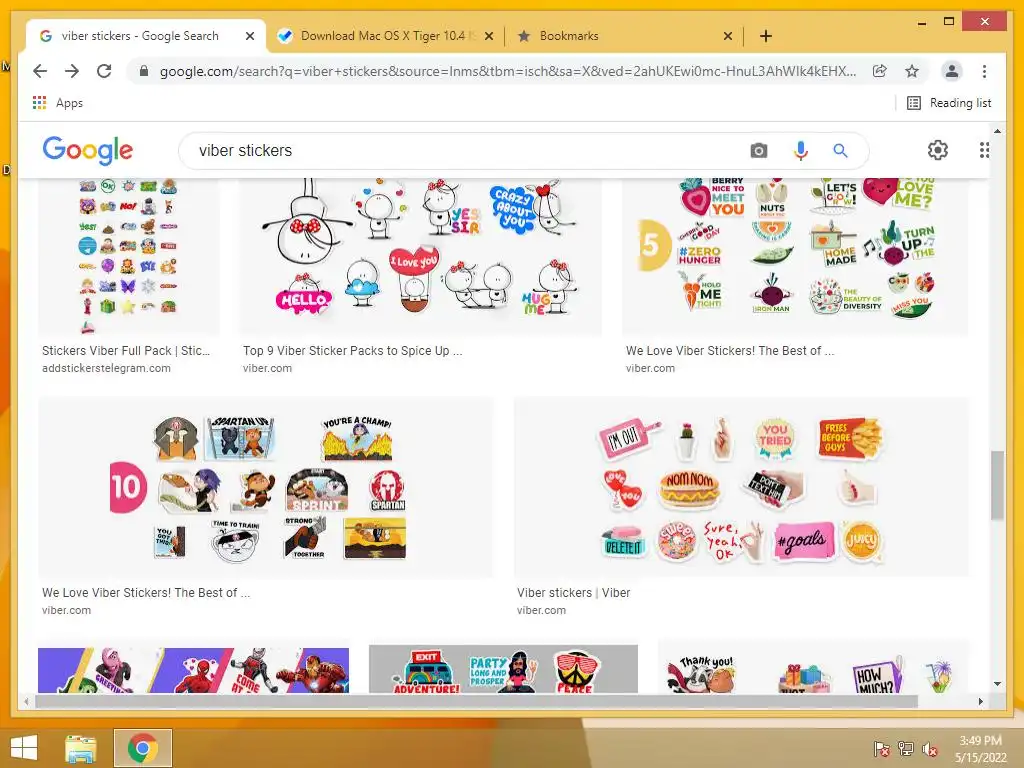
Task: Open a new tab with the plus button
Action: tap(765, 36)
